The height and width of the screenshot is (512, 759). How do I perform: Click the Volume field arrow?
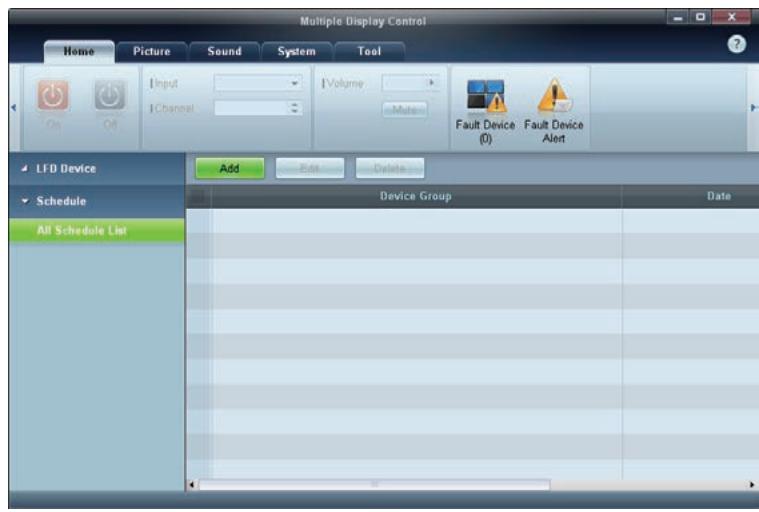click(x=431, y=83)
